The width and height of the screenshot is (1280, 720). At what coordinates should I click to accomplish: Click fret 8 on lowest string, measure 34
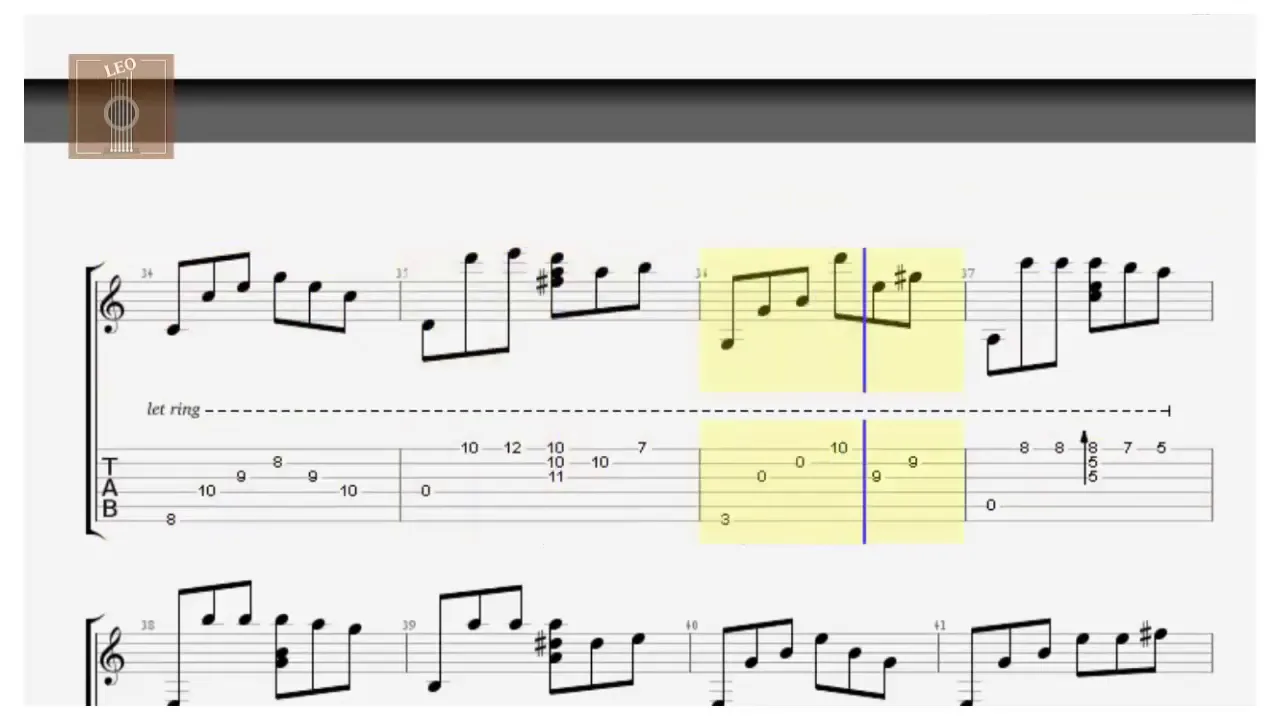point(171,519)
